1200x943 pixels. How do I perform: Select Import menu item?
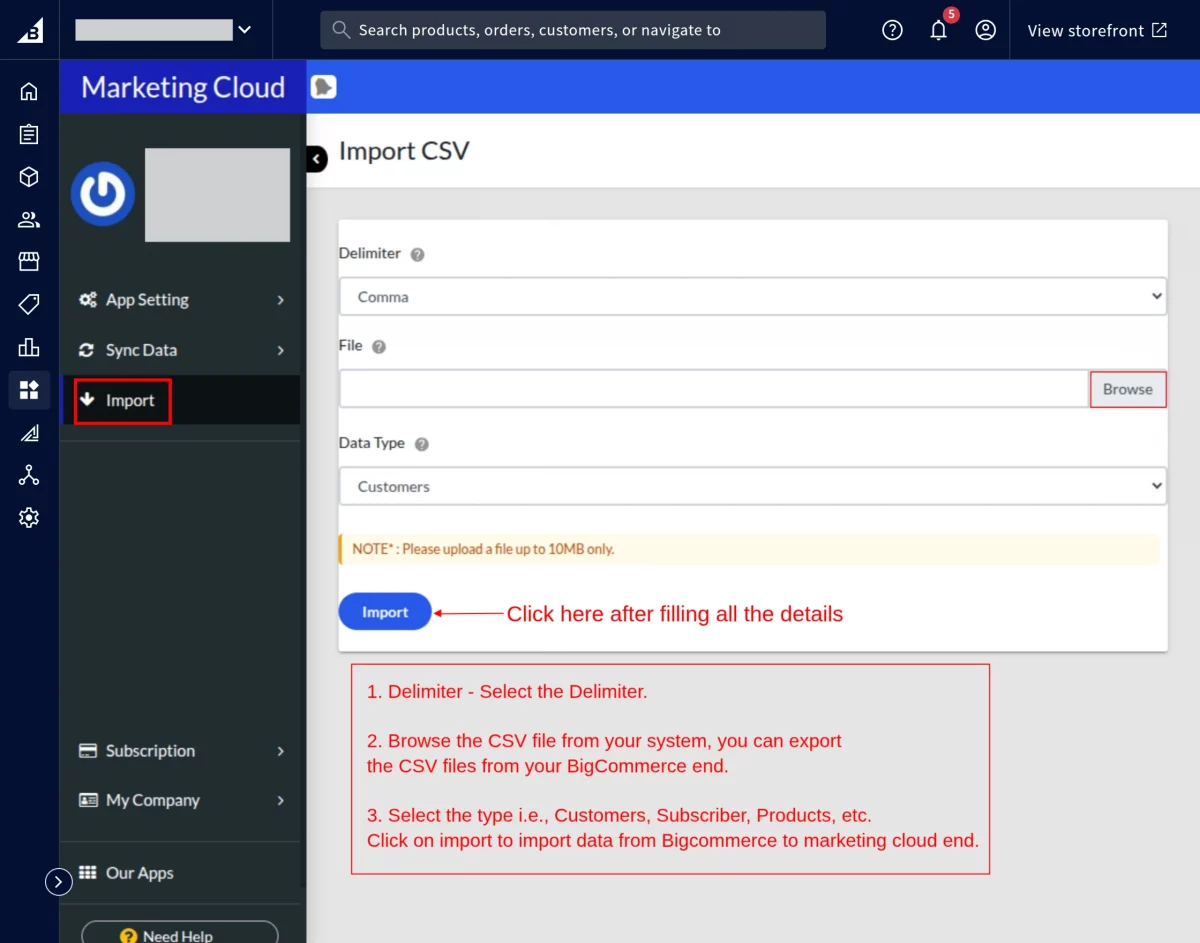point(182,400)
